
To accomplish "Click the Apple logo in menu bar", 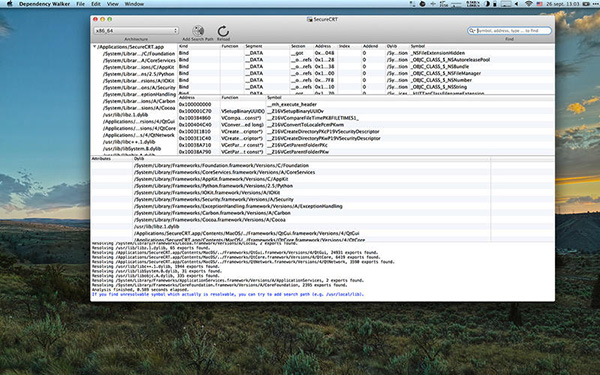I will (10, 4).
